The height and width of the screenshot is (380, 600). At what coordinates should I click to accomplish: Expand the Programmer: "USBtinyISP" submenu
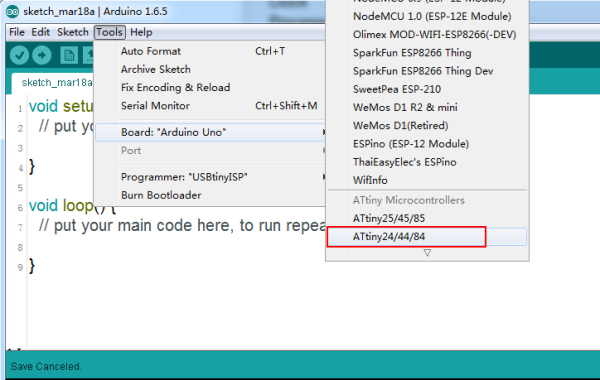point(210,177)
